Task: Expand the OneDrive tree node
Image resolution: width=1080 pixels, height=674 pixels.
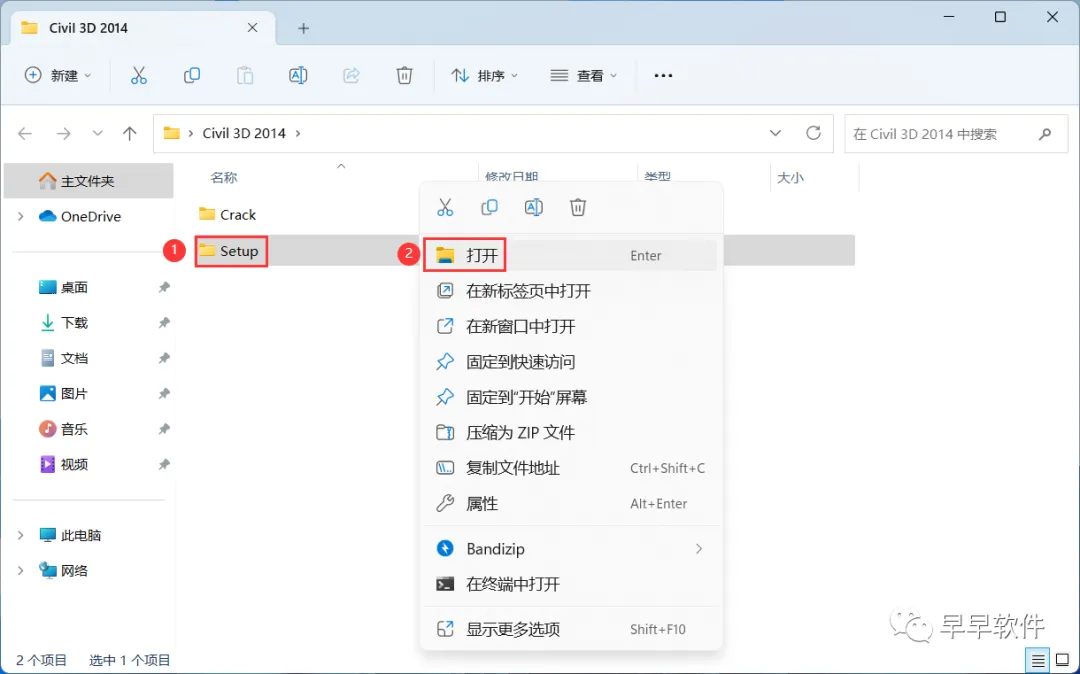Action: pyautogui.click(x=21, y=216)
